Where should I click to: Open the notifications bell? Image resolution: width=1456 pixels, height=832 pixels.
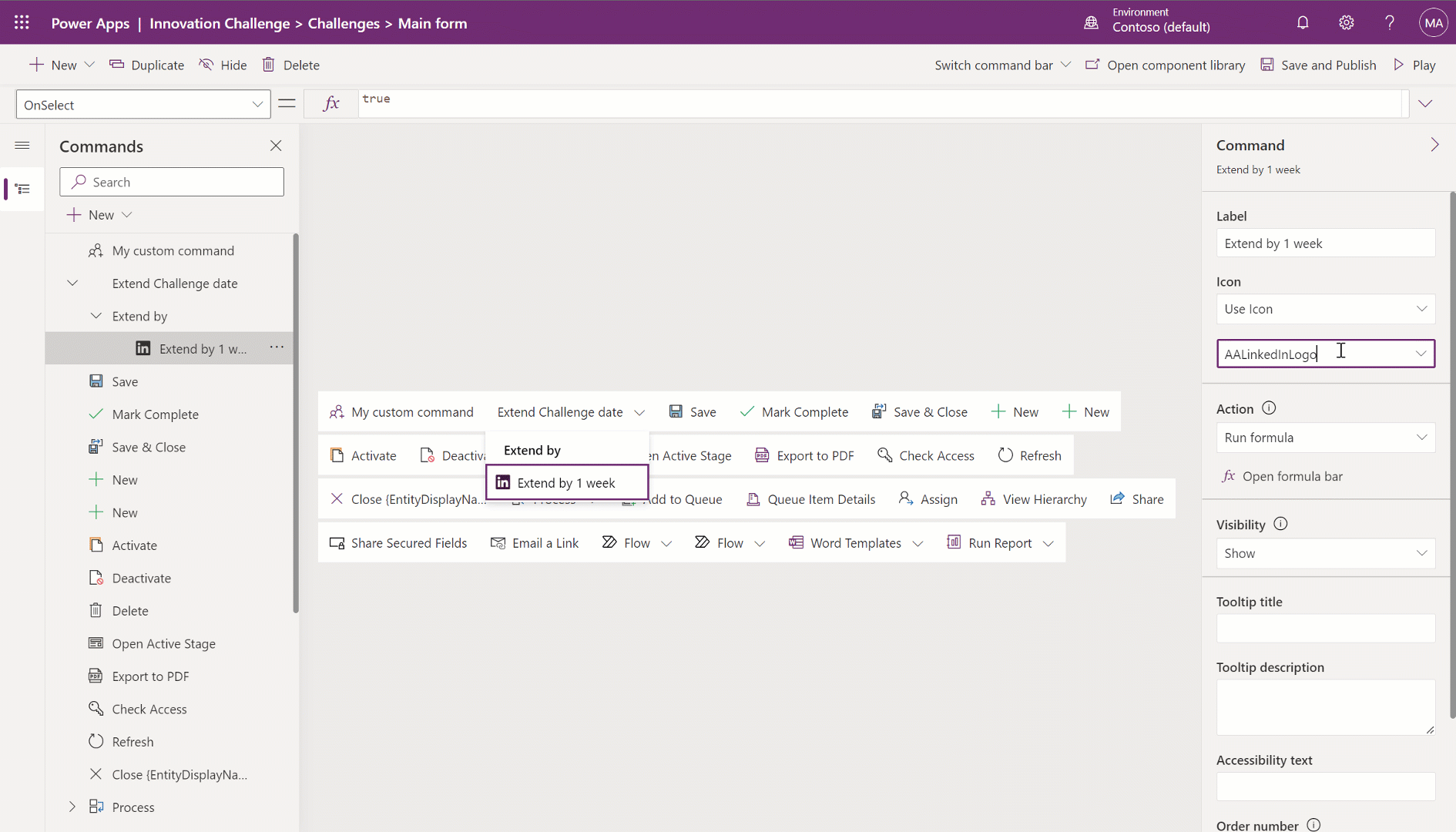click(1303, 23)
